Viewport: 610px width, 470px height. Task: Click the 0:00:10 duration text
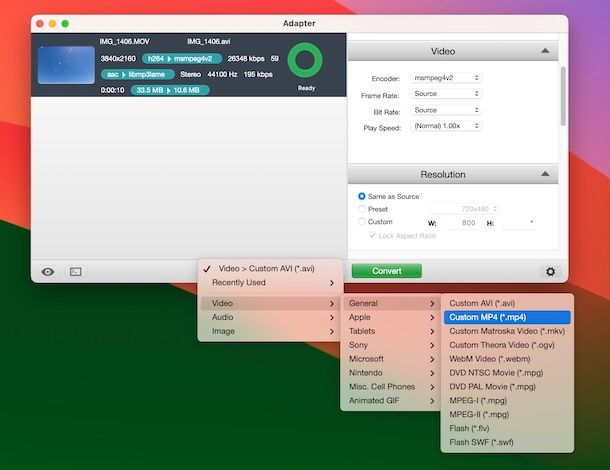(x=112, y=90)
